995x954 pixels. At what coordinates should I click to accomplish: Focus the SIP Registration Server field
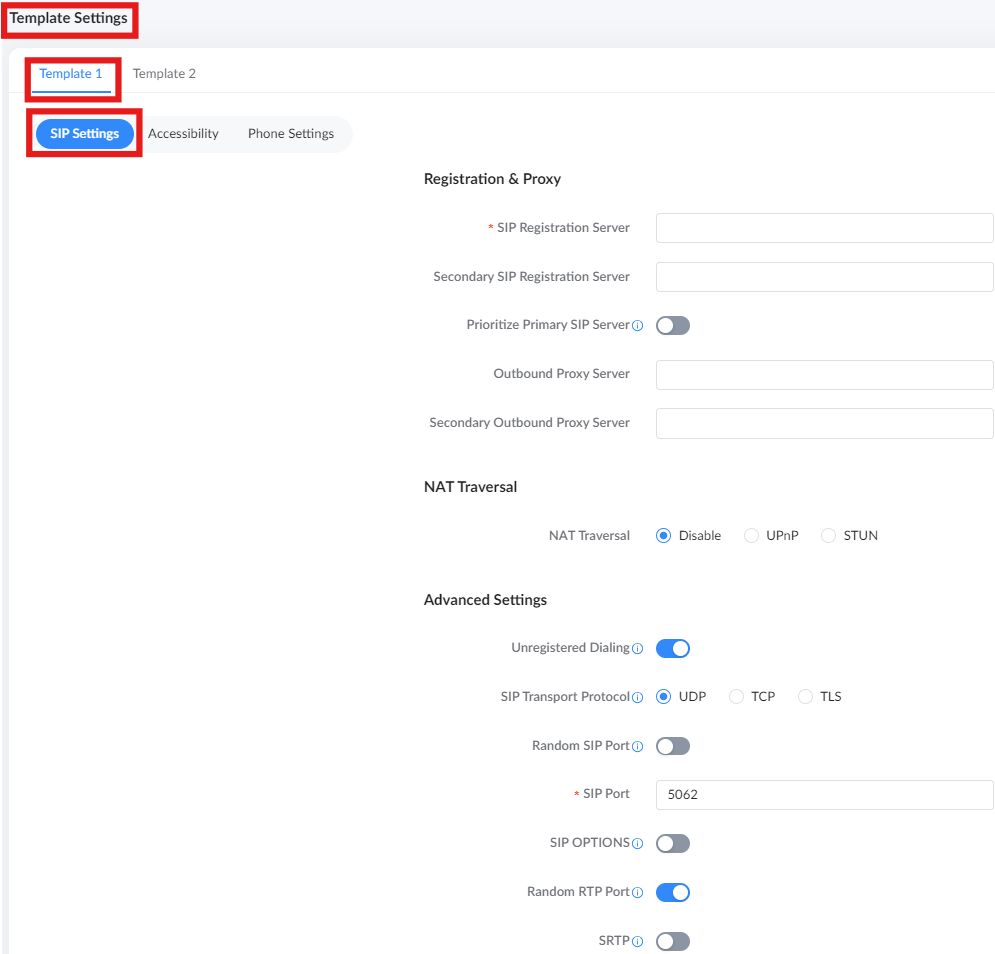[x=824, y=228]
